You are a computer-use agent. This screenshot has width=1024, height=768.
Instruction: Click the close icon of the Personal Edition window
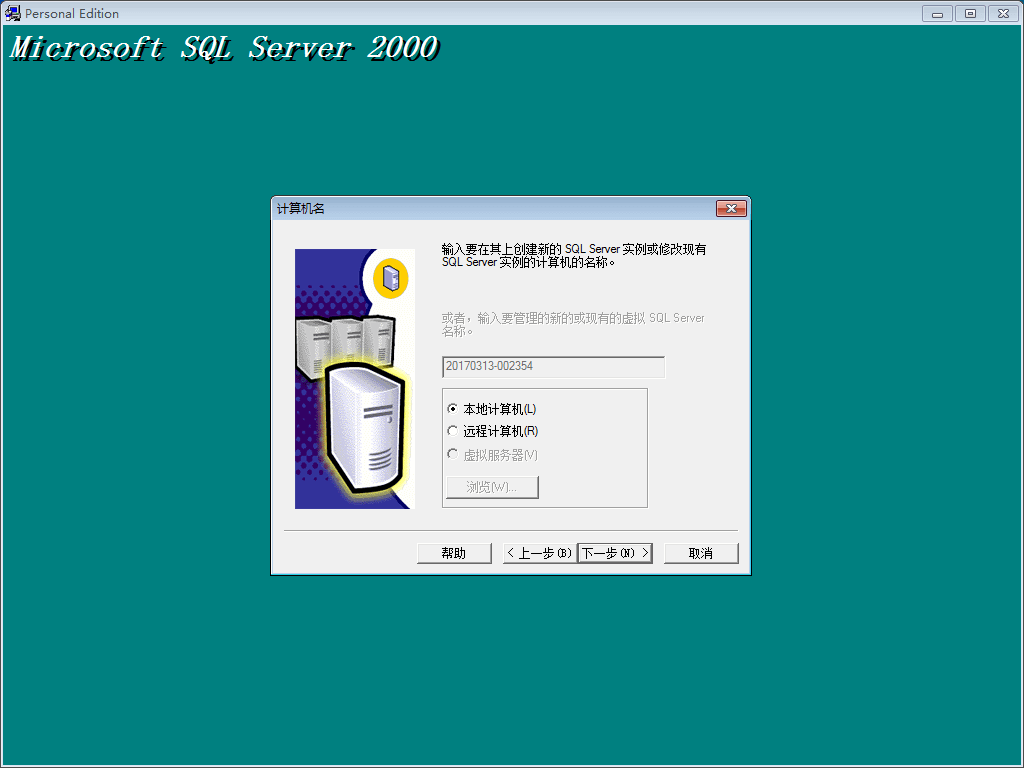pos(1003,13)
